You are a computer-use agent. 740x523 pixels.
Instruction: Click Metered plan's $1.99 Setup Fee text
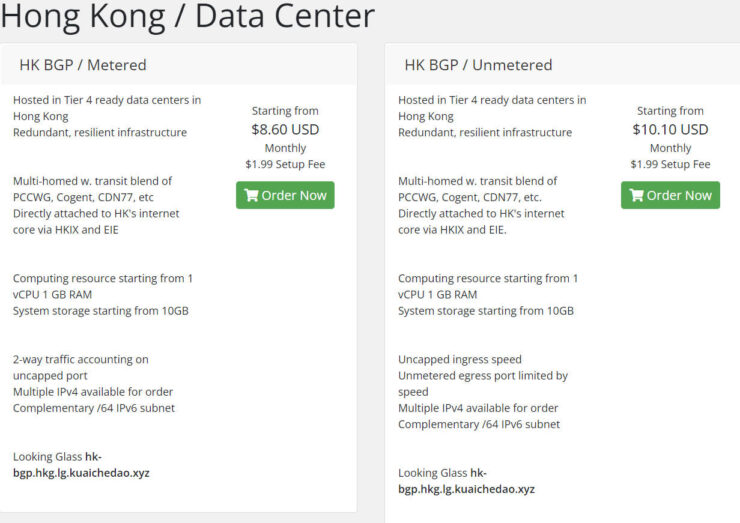click(x=285, y=164)
